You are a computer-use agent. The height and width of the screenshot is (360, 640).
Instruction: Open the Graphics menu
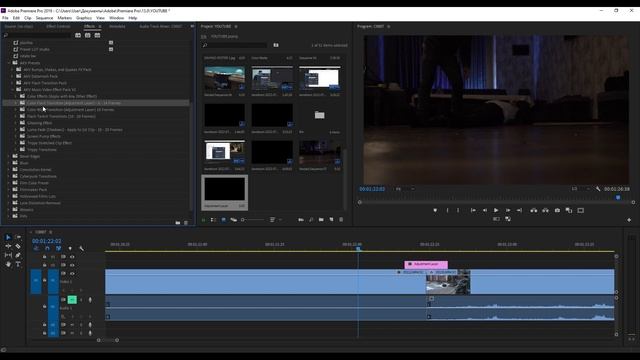click(x=84, y=18)
